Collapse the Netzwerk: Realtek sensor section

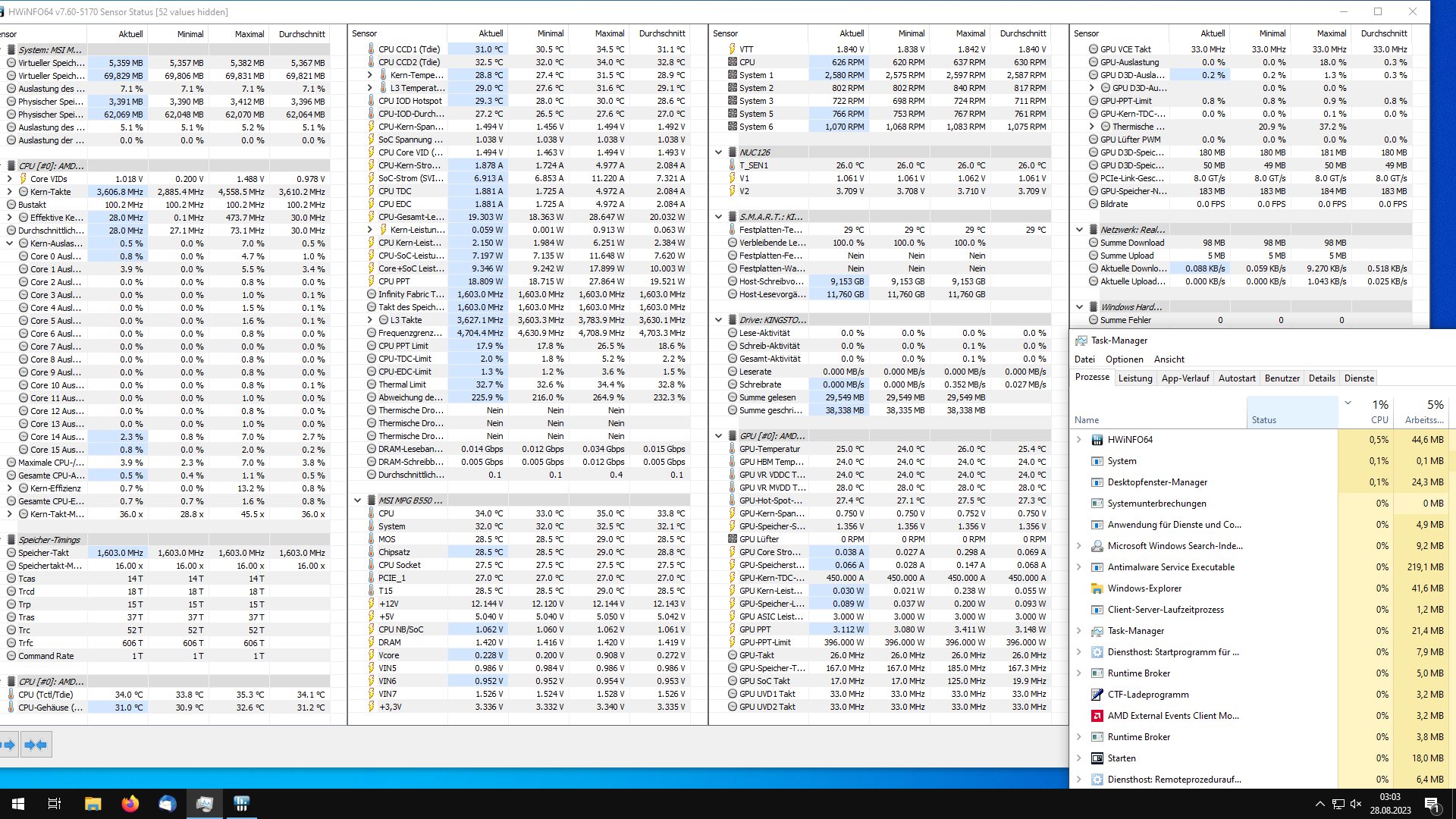1080,229
